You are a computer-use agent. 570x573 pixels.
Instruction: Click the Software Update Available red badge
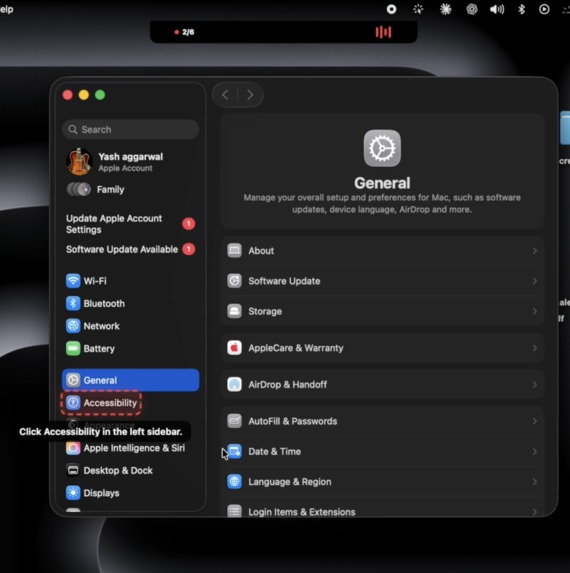coord(189,249)
